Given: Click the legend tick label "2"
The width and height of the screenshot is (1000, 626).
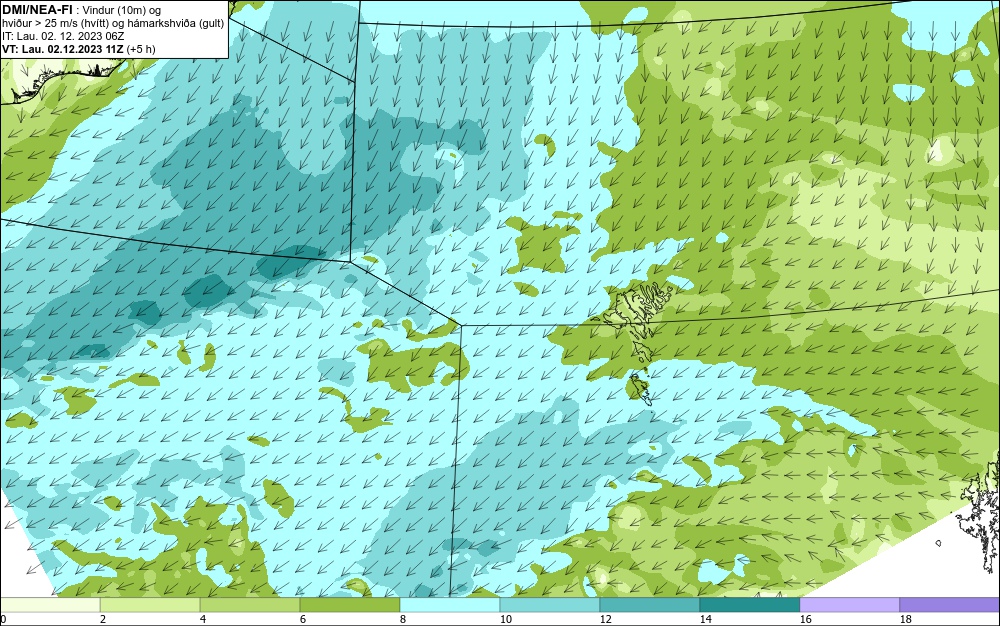Looking at the screenshot, I should pos(103,619).
